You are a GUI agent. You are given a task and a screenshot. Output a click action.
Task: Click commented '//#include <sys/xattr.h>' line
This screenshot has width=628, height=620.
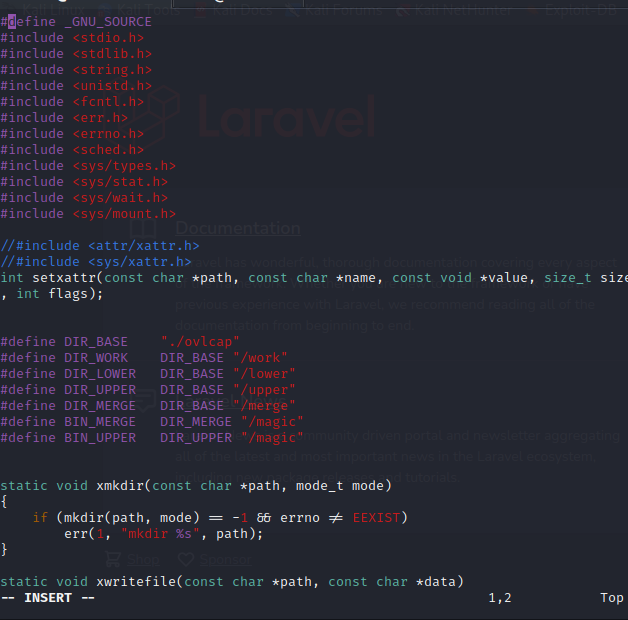tap(96, 262)
